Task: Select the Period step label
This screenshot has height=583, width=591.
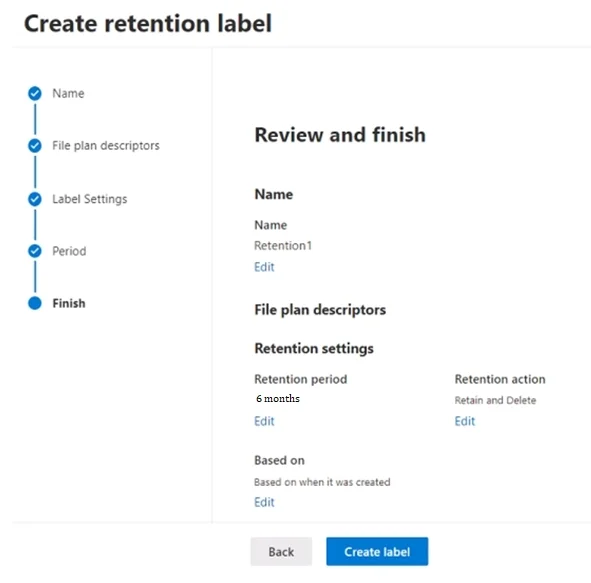Action: [x=69, y=251]
